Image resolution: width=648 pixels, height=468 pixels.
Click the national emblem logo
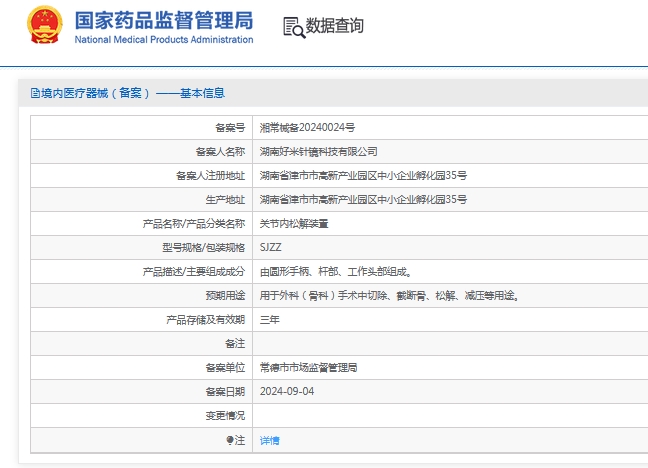pyautogui.click(x=45, y=24)
